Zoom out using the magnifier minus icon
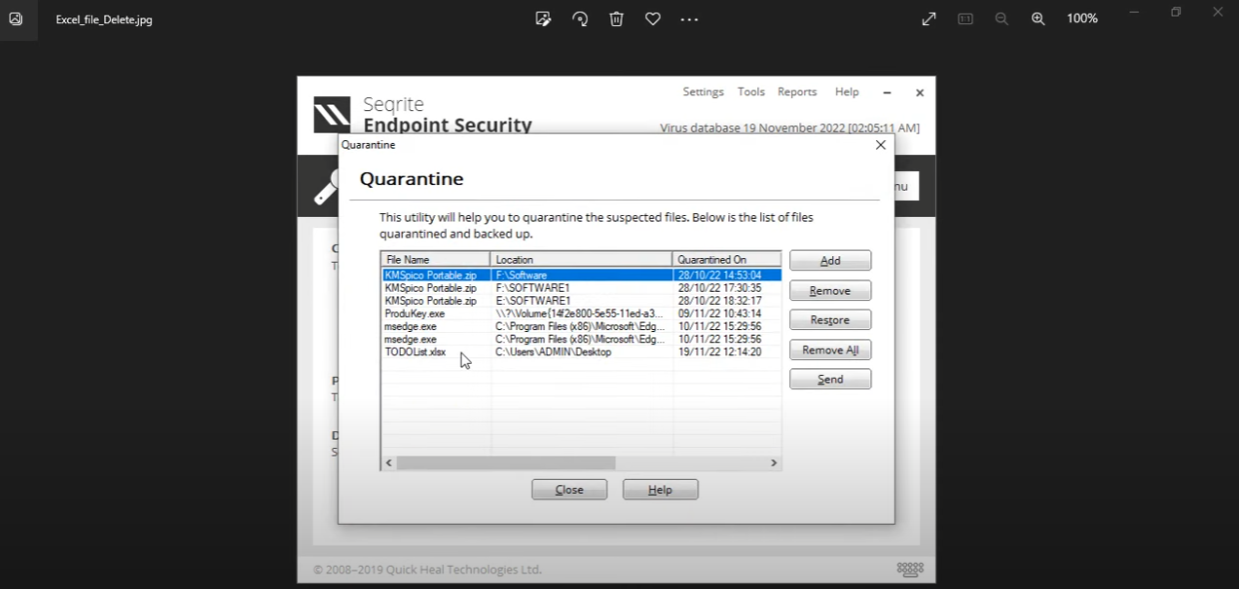This screenshot has height=589, width=1241. 1001,19
